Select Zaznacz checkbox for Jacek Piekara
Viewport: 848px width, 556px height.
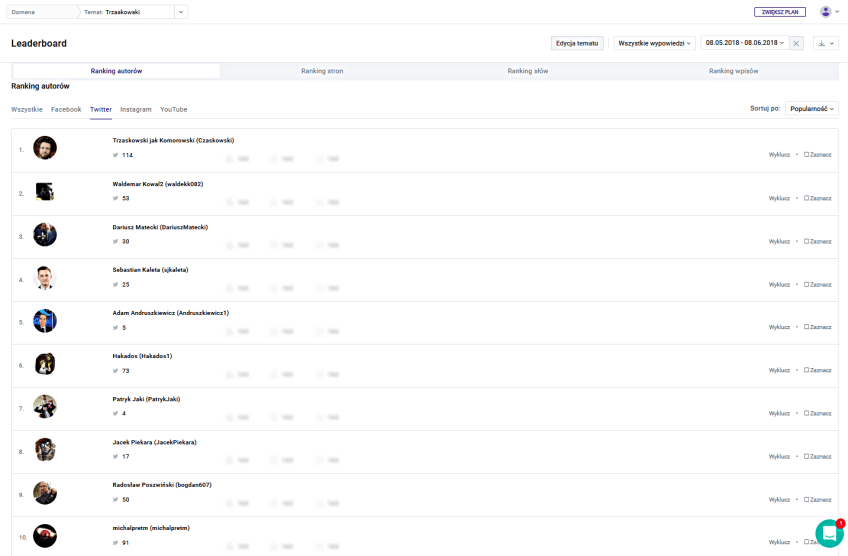807,456
